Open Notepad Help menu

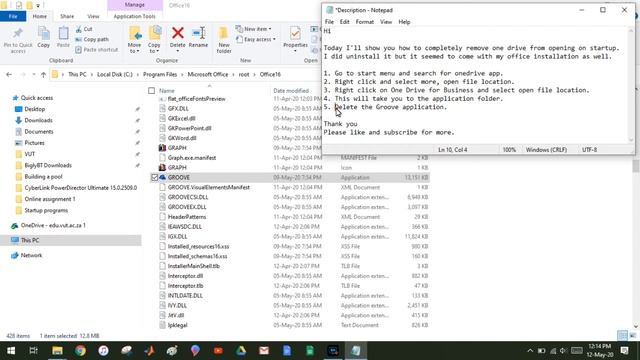point(404,22)
